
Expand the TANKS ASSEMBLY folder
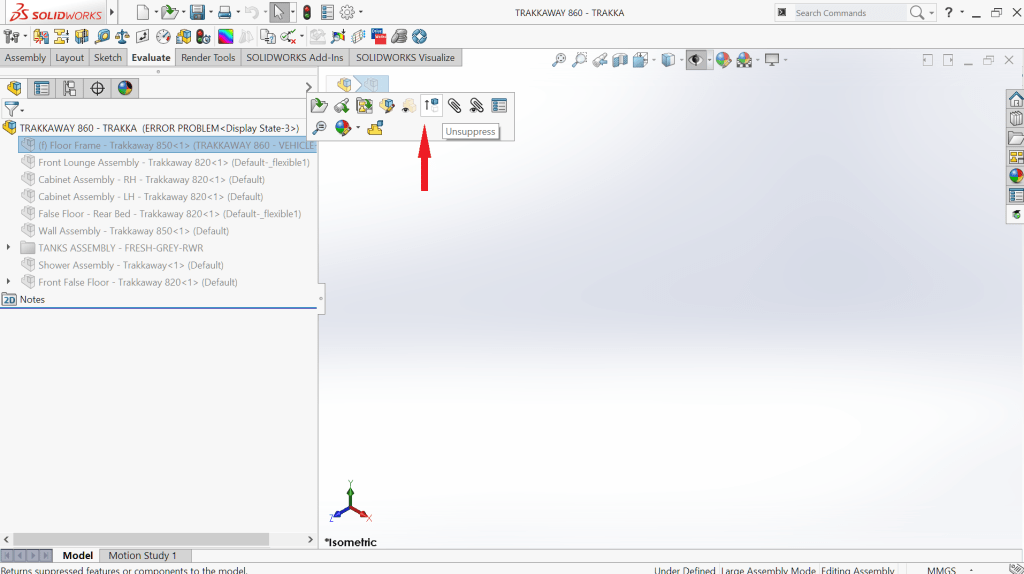coord(9,248)
